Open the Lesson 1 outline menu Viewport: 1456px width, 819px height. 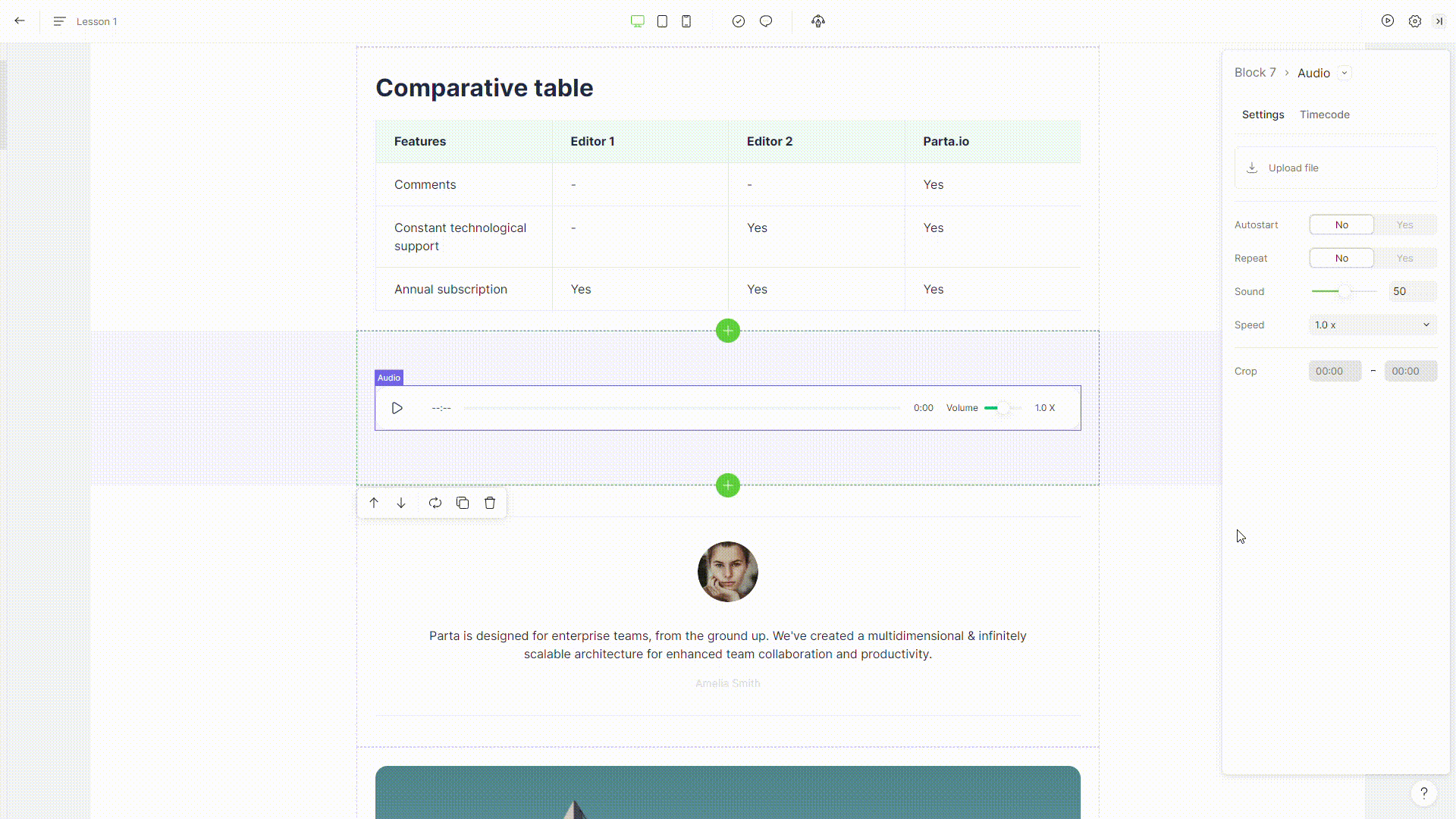(60, 21)
